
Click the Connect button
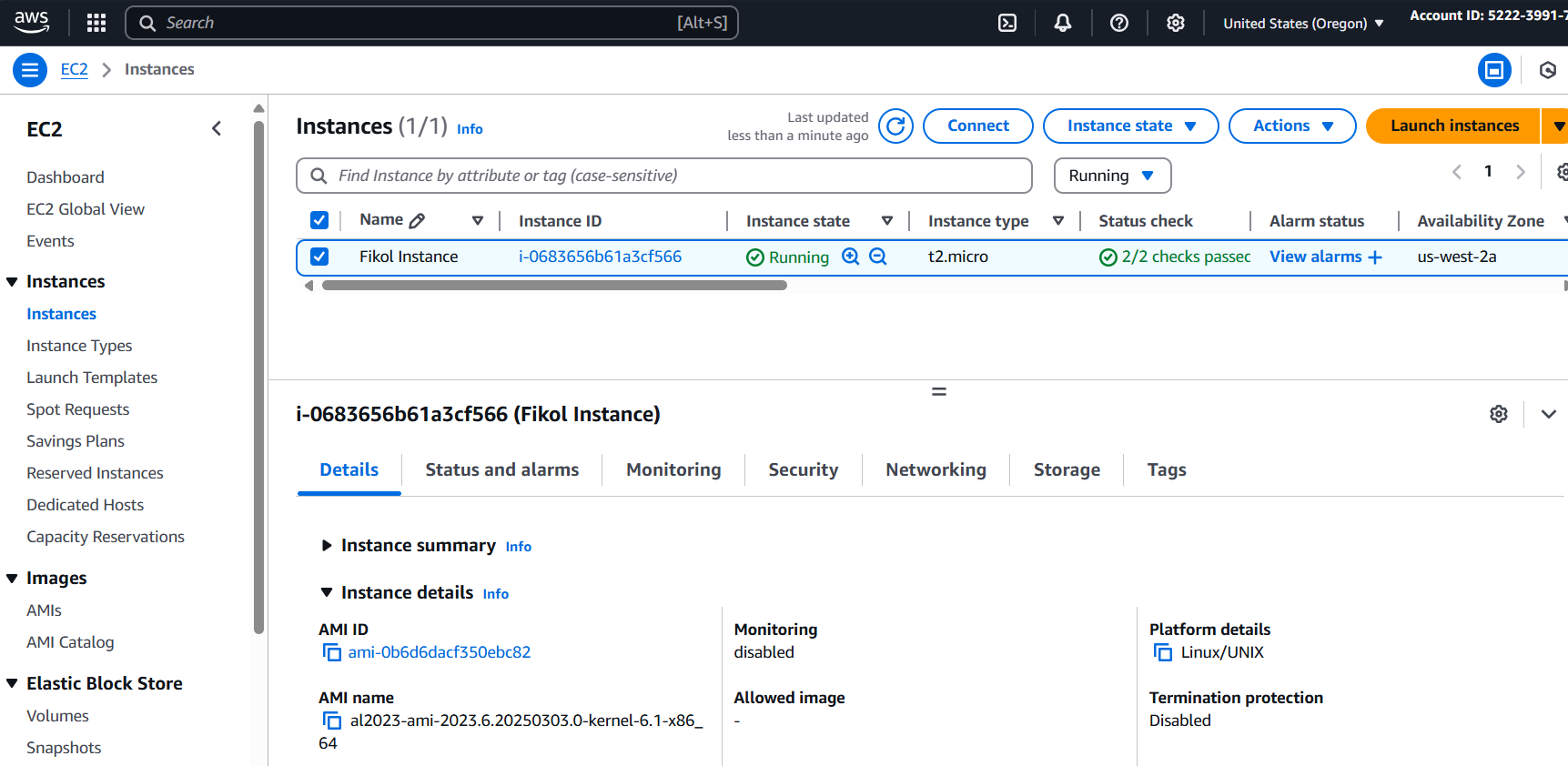point(978,126)
